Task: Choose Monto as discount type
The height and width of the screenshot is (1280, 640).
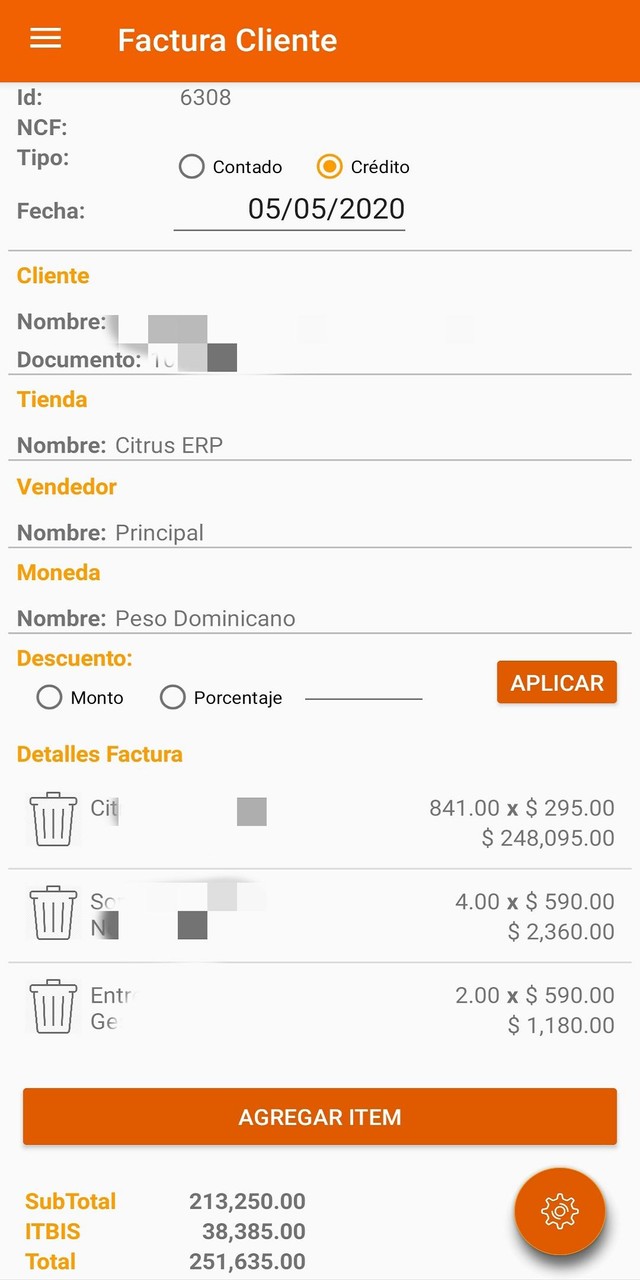Action: coord(49,697)
